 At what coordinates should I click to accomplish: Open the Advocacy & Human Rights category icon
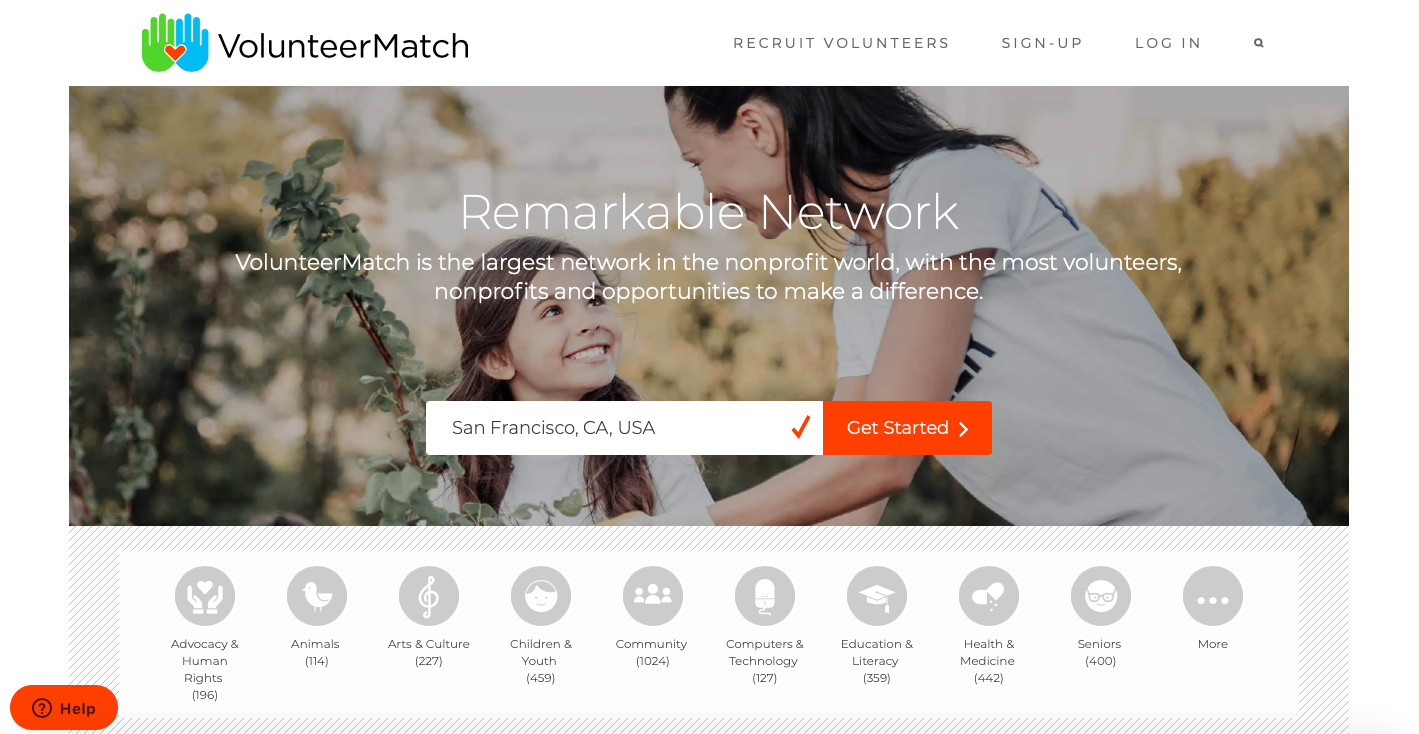click(x=205, y=597)
